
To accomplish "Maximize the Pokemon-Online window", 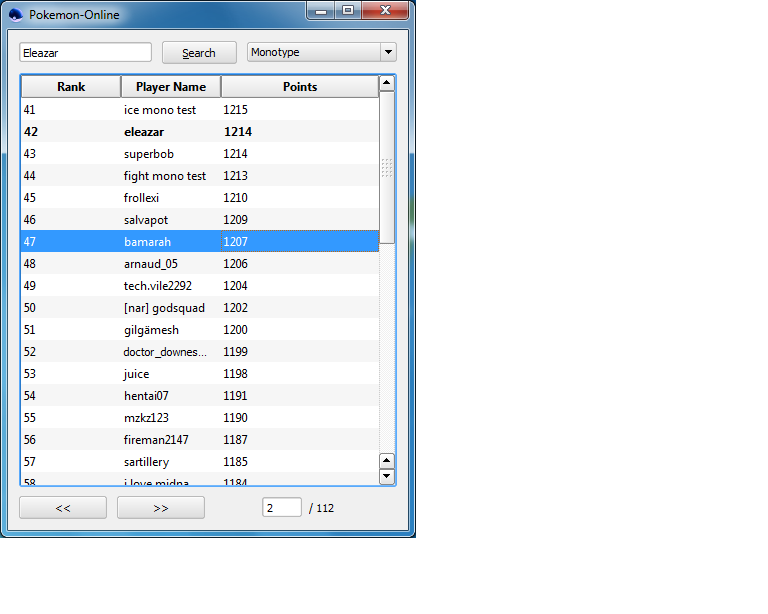I will pyautogui.click(x=348, y=11).
